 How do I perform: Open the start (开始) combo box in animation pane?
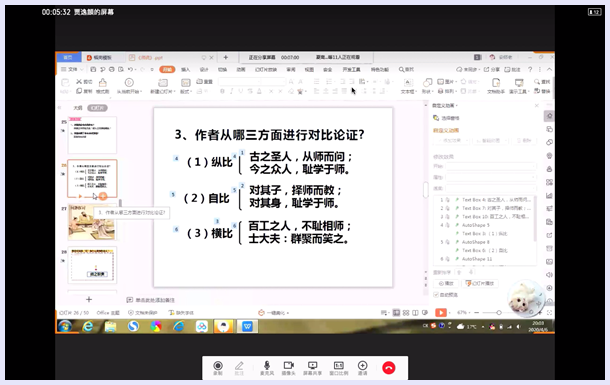tap(491, 166)
